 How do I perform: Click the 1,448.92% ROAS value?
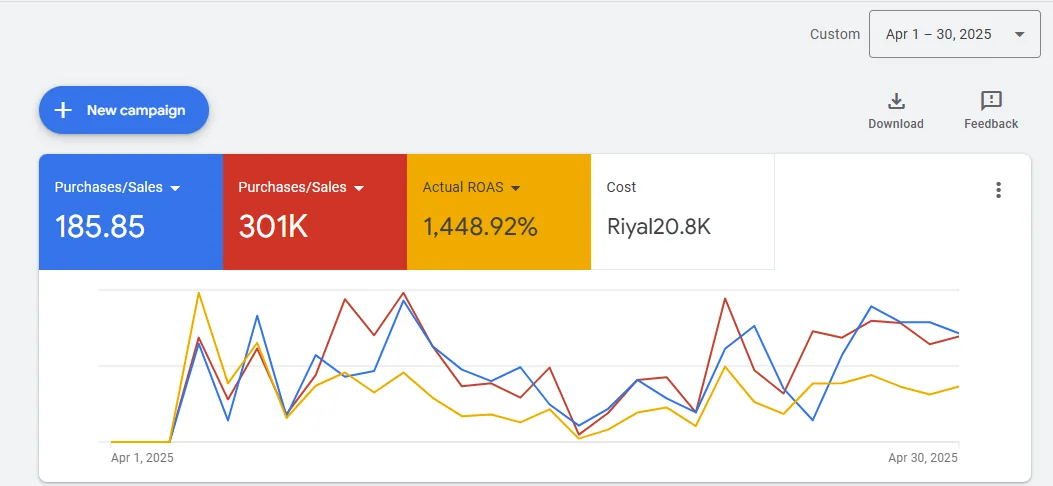[480, 227]
